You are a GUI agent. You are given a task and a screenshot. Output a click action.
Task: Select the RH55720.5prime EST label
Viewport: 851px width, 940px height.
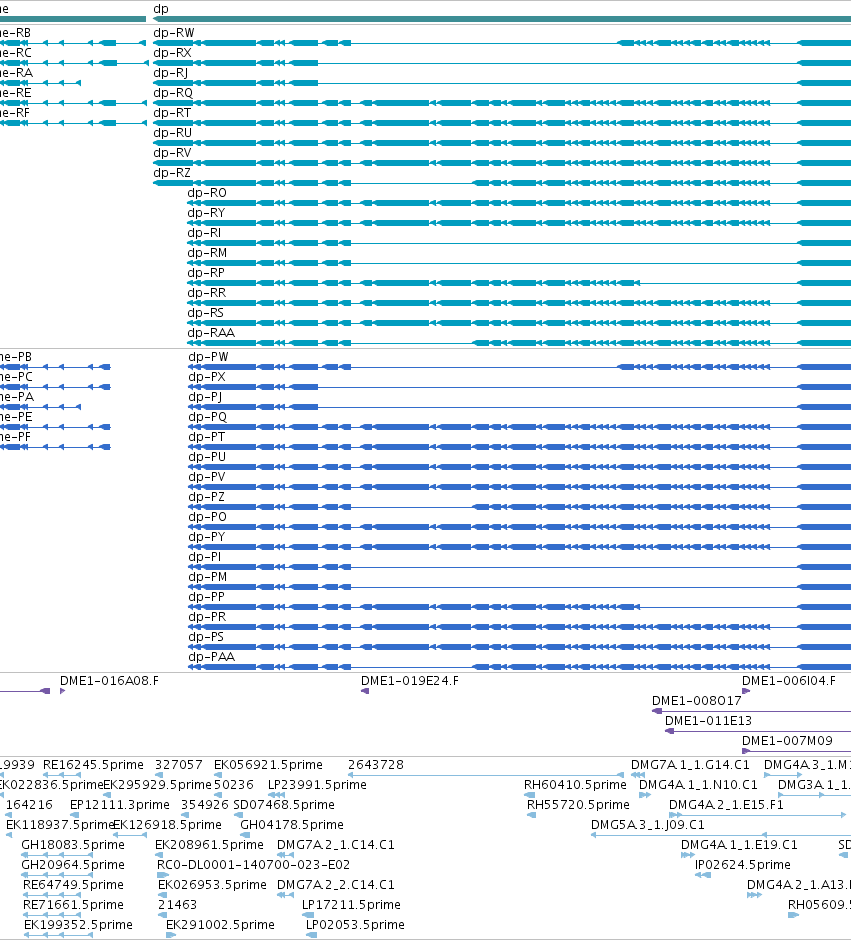[578, 805]
